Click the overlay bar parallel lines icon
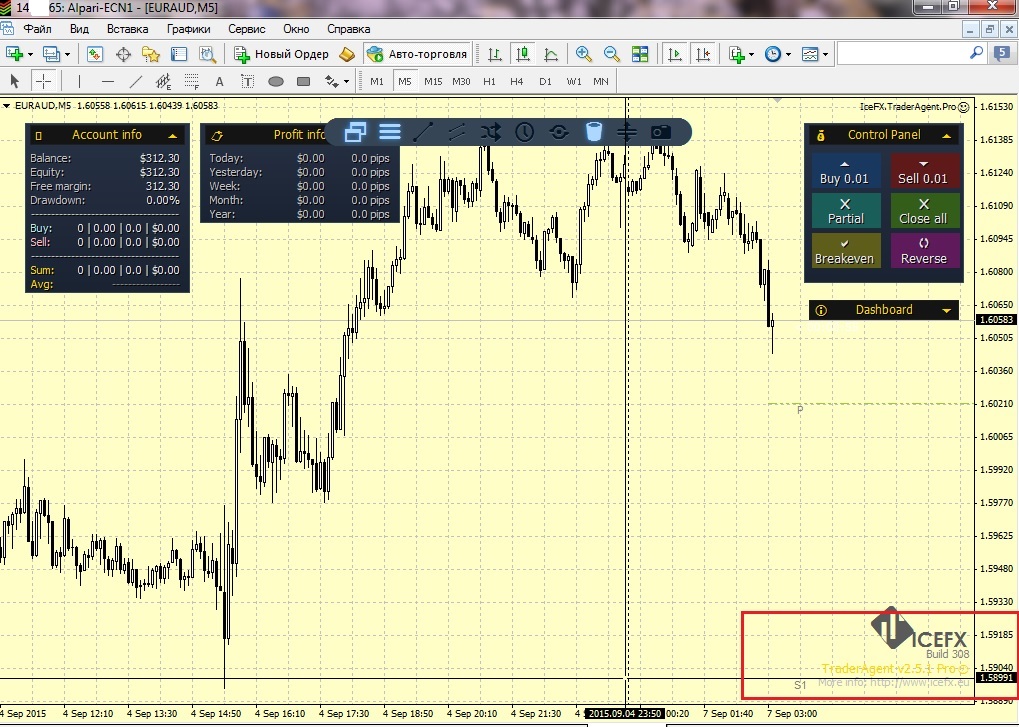Viewport: 1019px width, 727px height. 457,132
